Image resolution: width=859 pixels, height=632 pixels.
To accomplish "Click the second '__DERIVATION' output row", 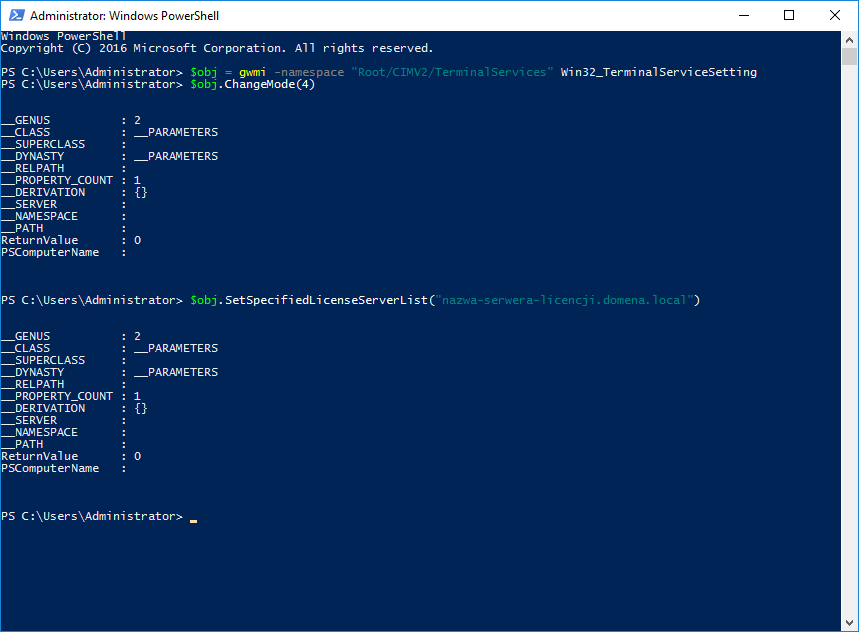I will [74, 409].
